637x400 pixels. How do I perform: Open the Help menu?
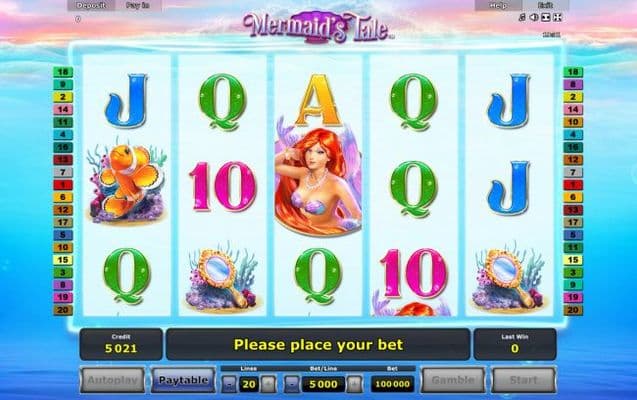[x=498, y=5]
